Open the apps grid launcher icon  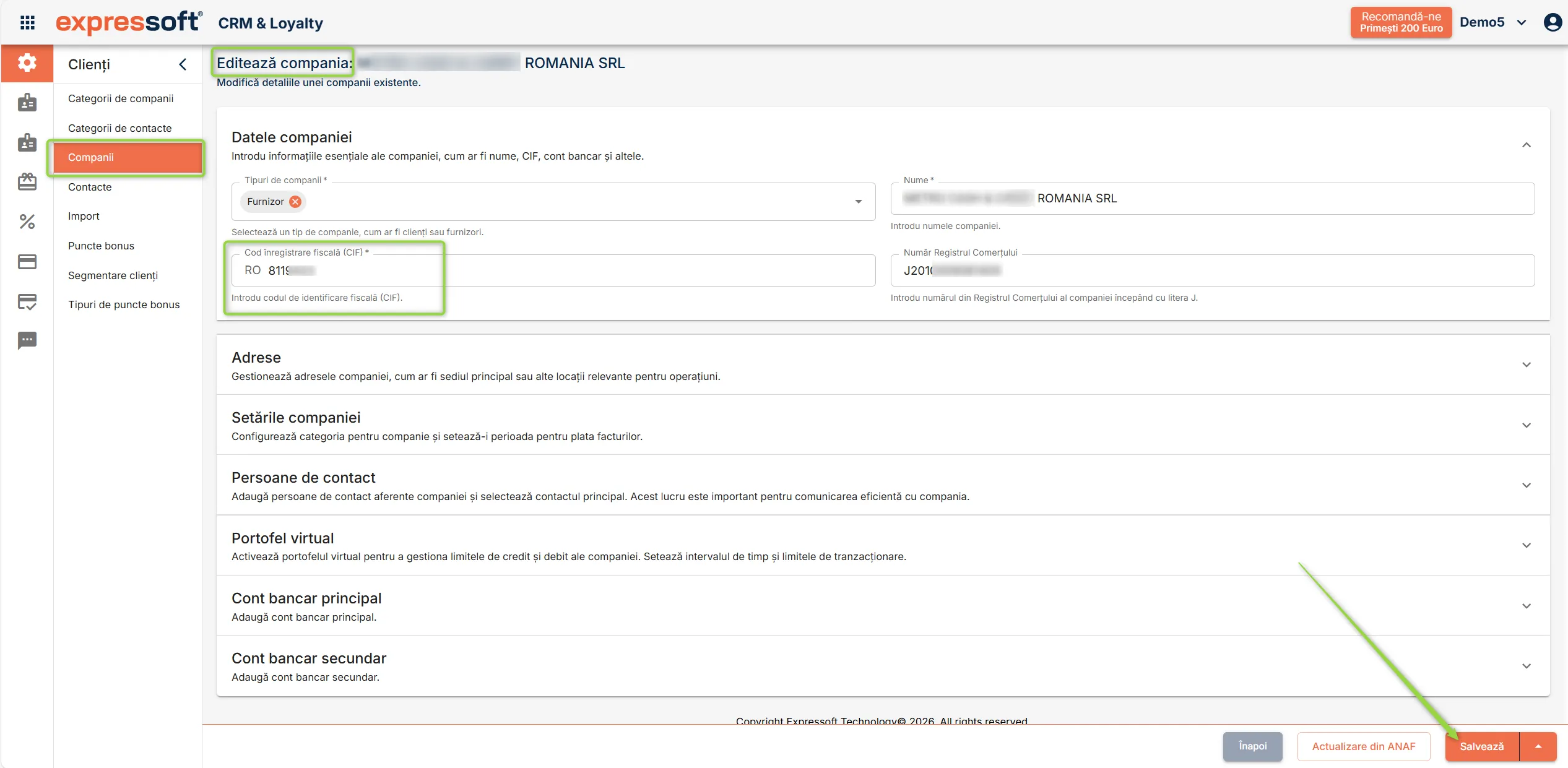pos(27,23)
